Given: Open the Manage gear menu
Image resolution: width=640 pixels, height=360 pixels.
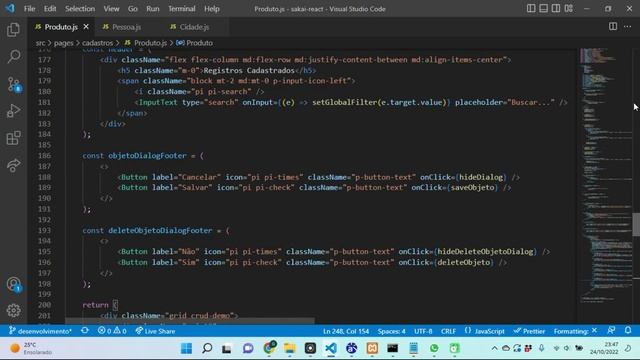Looking at the screenshot, I should 13,311.
